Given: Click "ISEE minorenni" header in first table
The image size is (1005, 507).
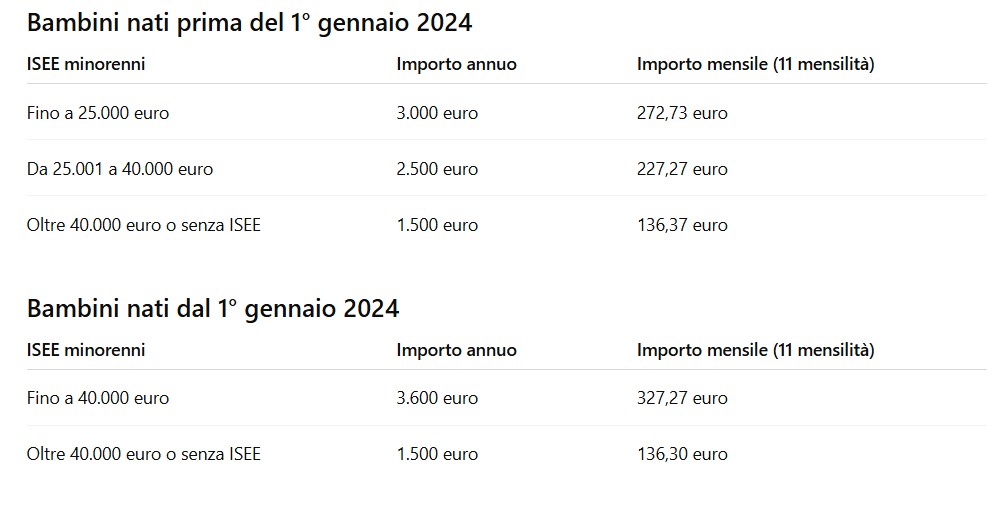Looking at the screenshot, I should (x=86, y=64).
